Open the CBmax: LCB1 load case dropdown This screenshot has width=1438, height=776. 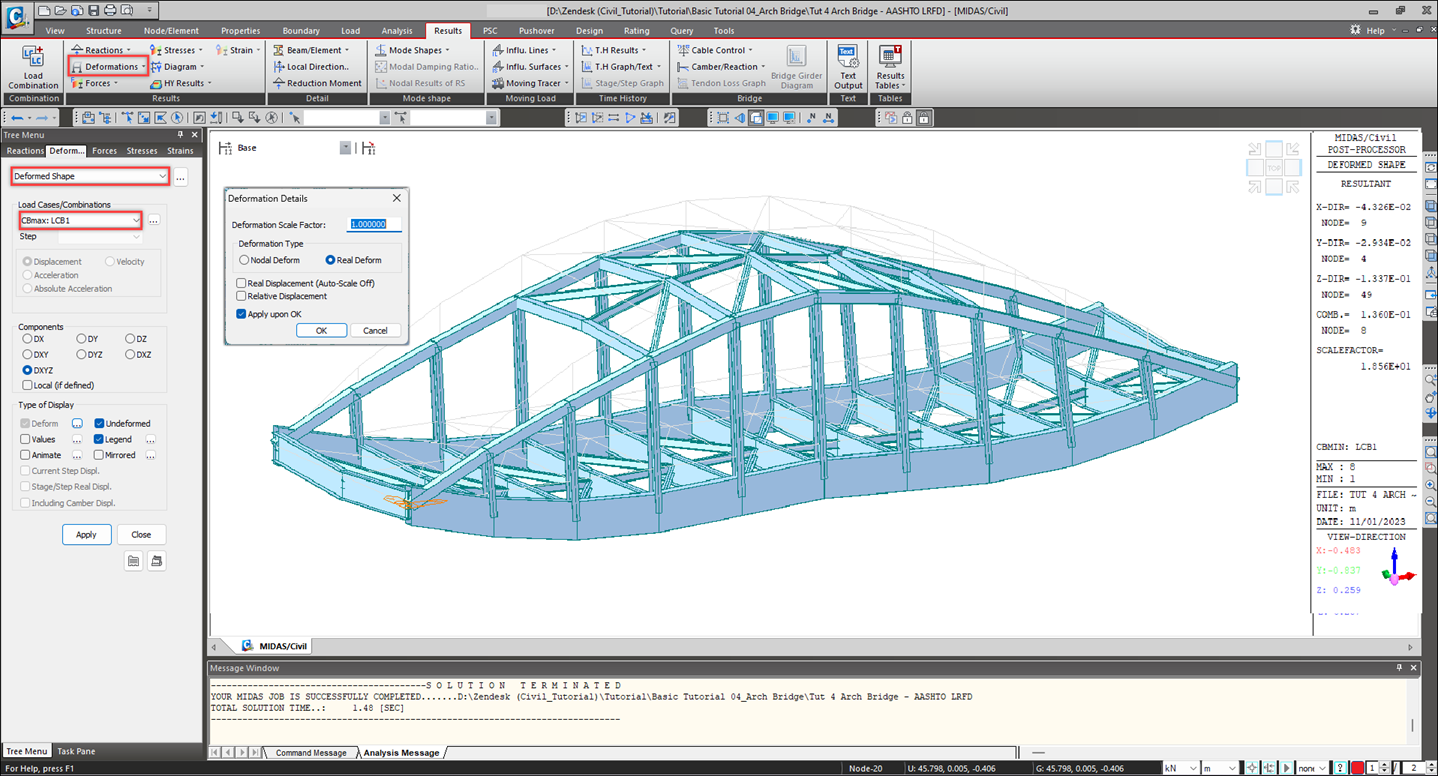81,220
